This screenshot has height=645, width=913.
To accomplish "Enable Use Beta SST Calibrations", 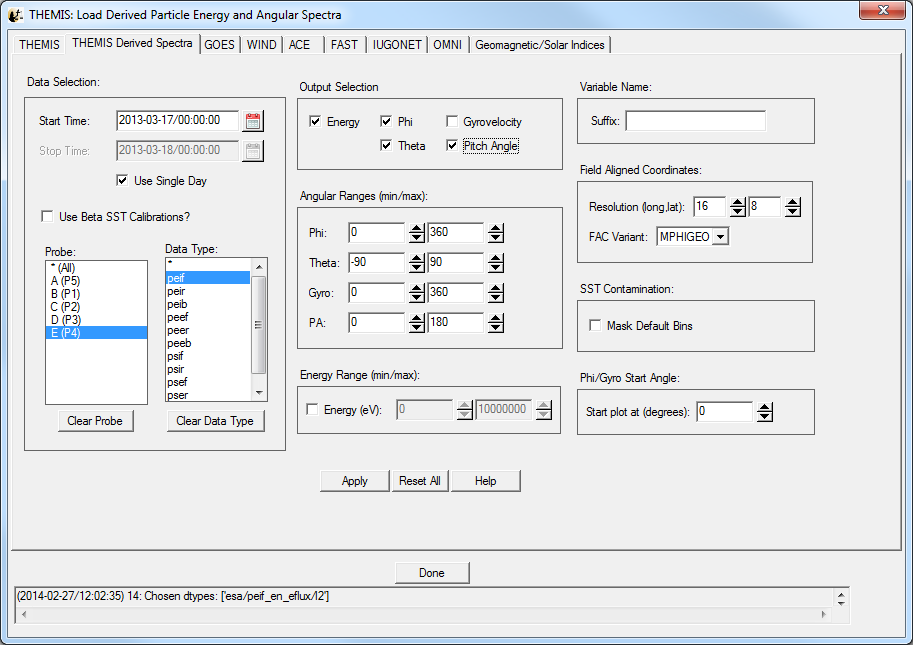I will tap(47, 217).
